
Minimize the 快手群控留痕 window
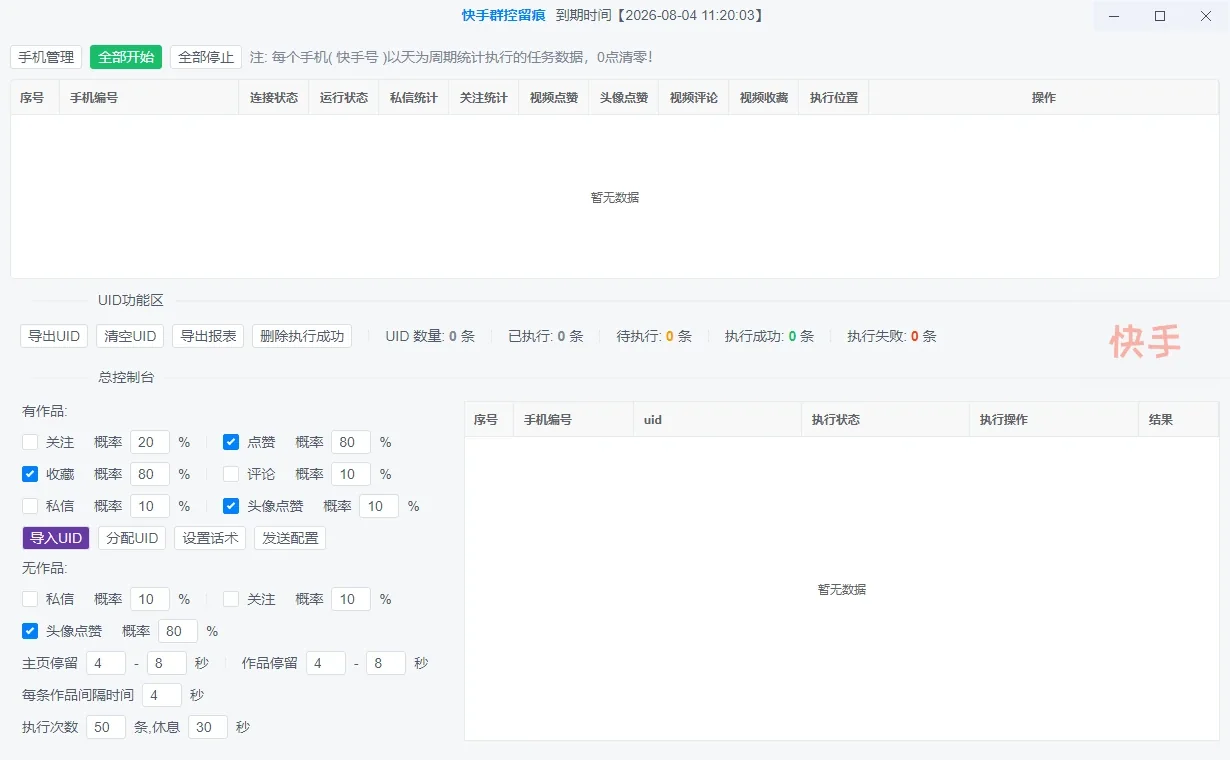tap(1115, 16)
